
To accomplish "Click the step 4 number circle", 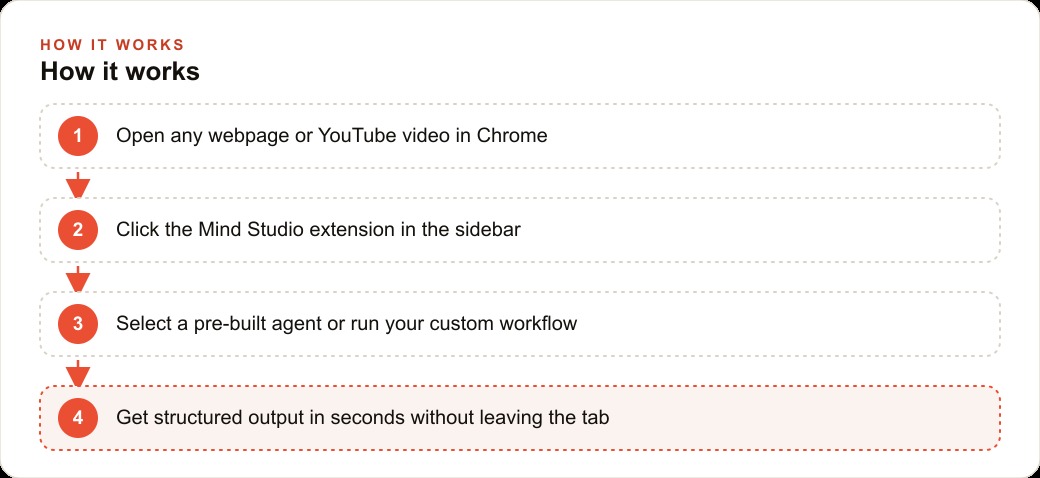I will (78, 418).
